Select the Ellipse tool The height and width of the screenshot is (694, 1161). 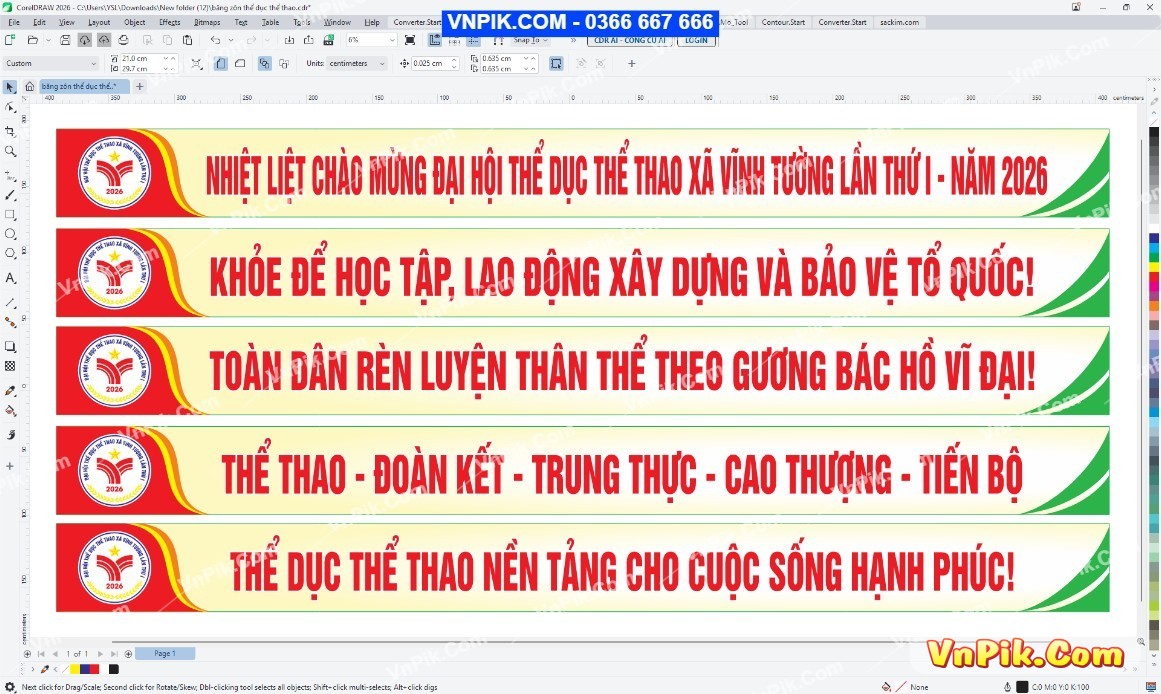click(10, 234)
